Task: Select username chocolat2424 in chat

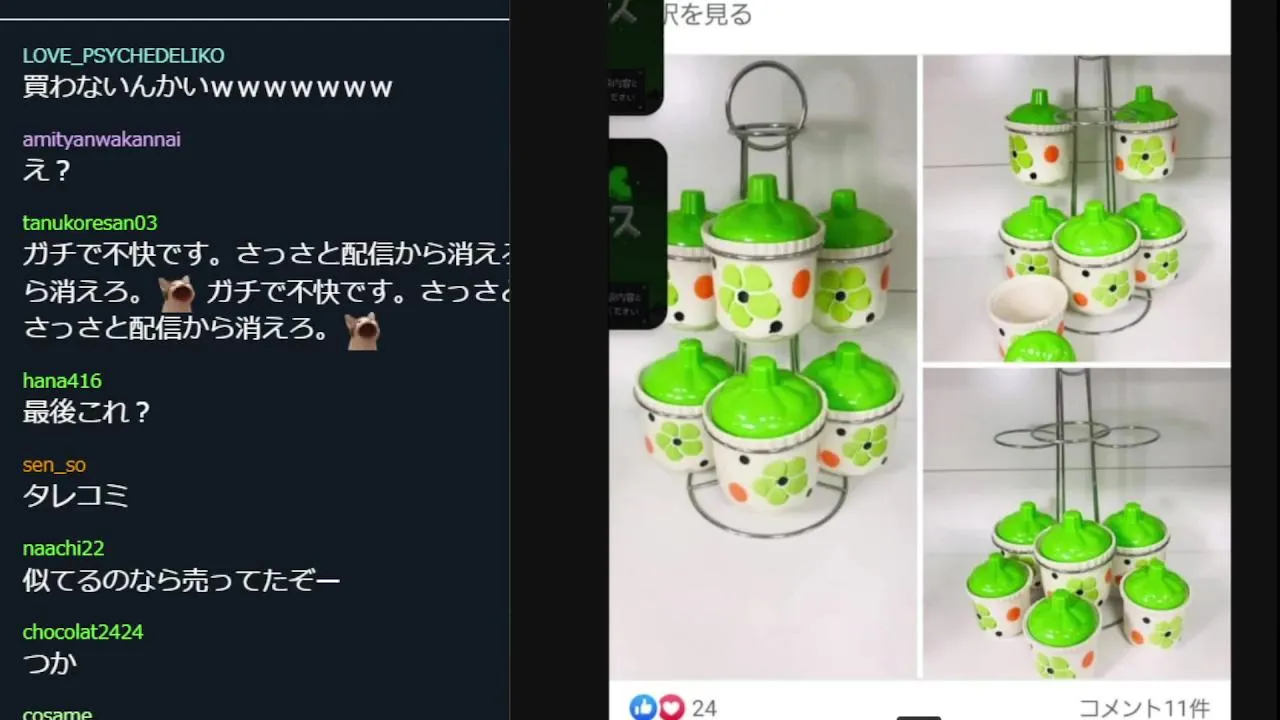Action: 83,632
